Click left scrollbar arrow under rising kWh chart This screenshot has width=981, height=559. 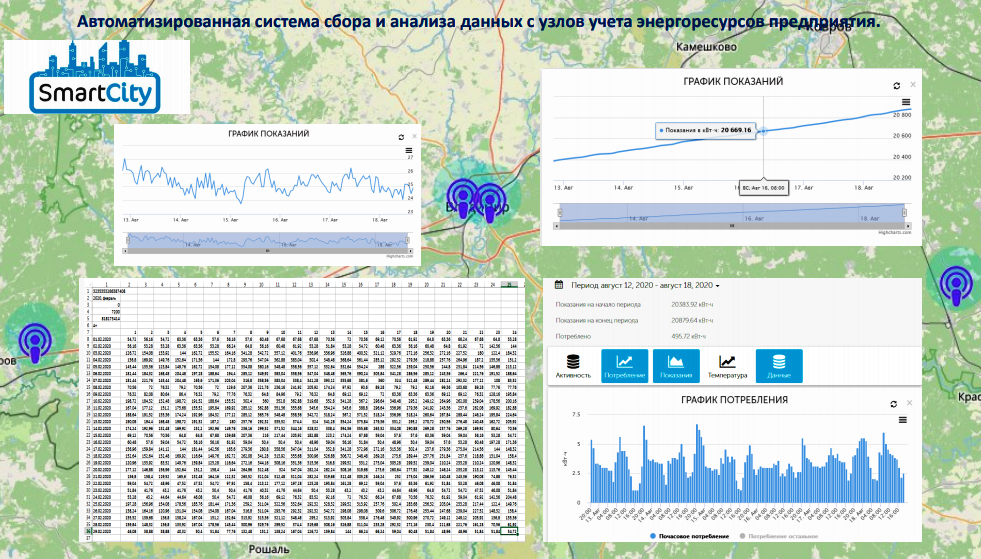pos(557,226)
